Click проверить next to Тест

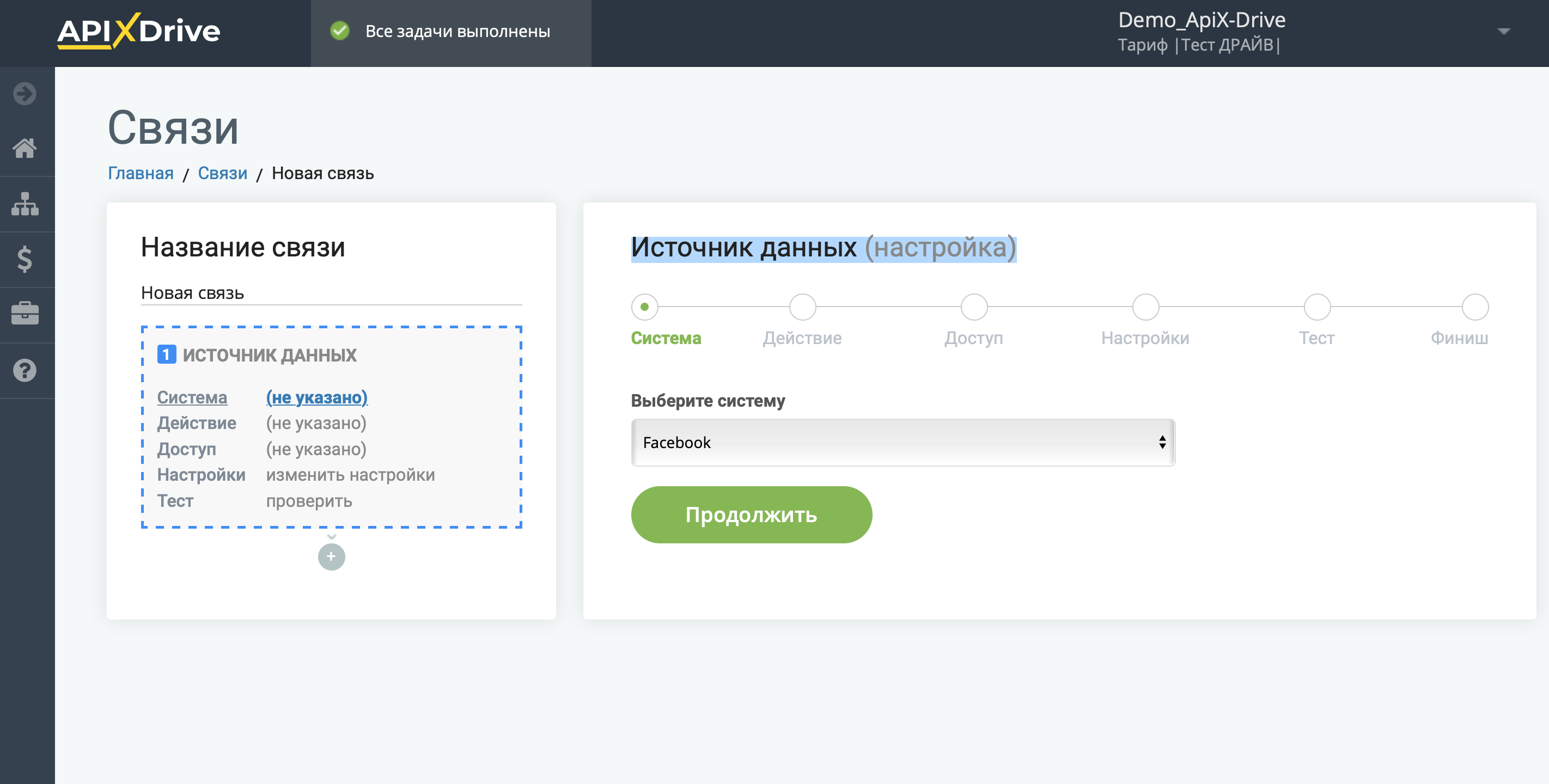pyautogui.click(x=309, y=501)
